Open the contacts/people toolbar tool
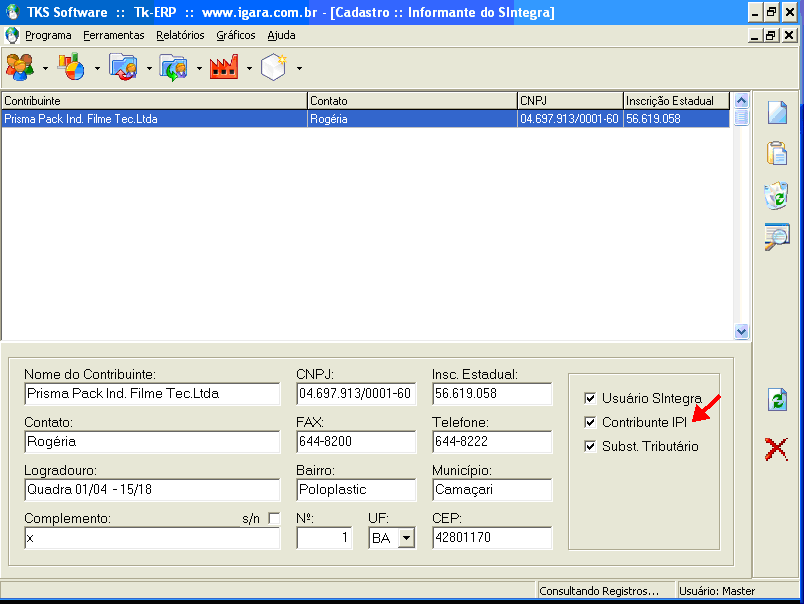Viewport: 804px width, 604px height. click(18, 67)
